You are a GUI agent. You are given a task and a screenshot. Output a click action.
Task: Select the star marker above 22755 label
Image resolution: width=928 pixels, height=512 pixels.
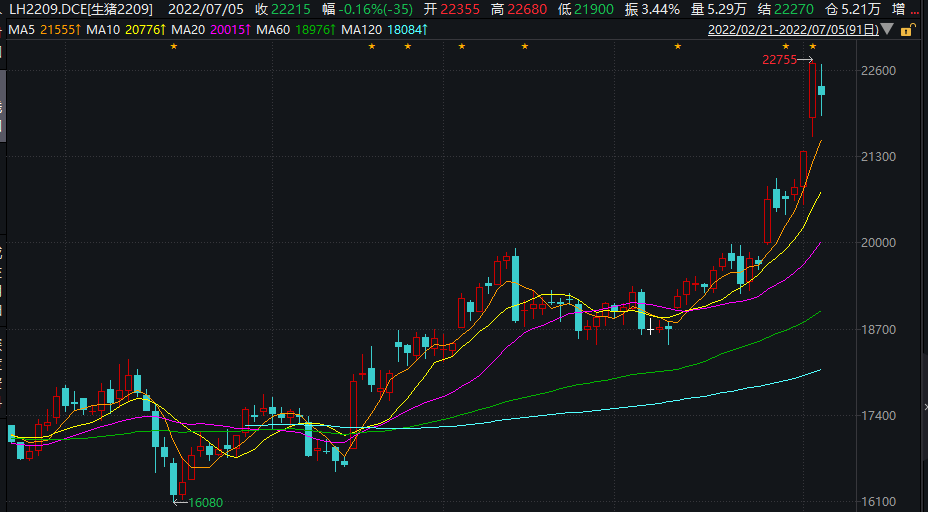click(x=786, y=47)
